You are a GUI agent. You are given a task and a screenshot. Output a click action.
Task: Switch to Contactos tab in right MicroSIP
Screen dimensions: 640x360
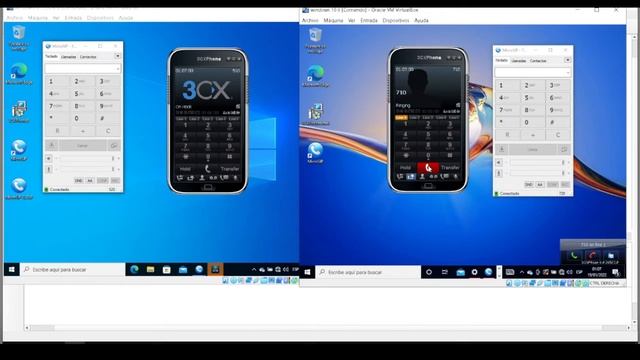click(x=538, y=61)
